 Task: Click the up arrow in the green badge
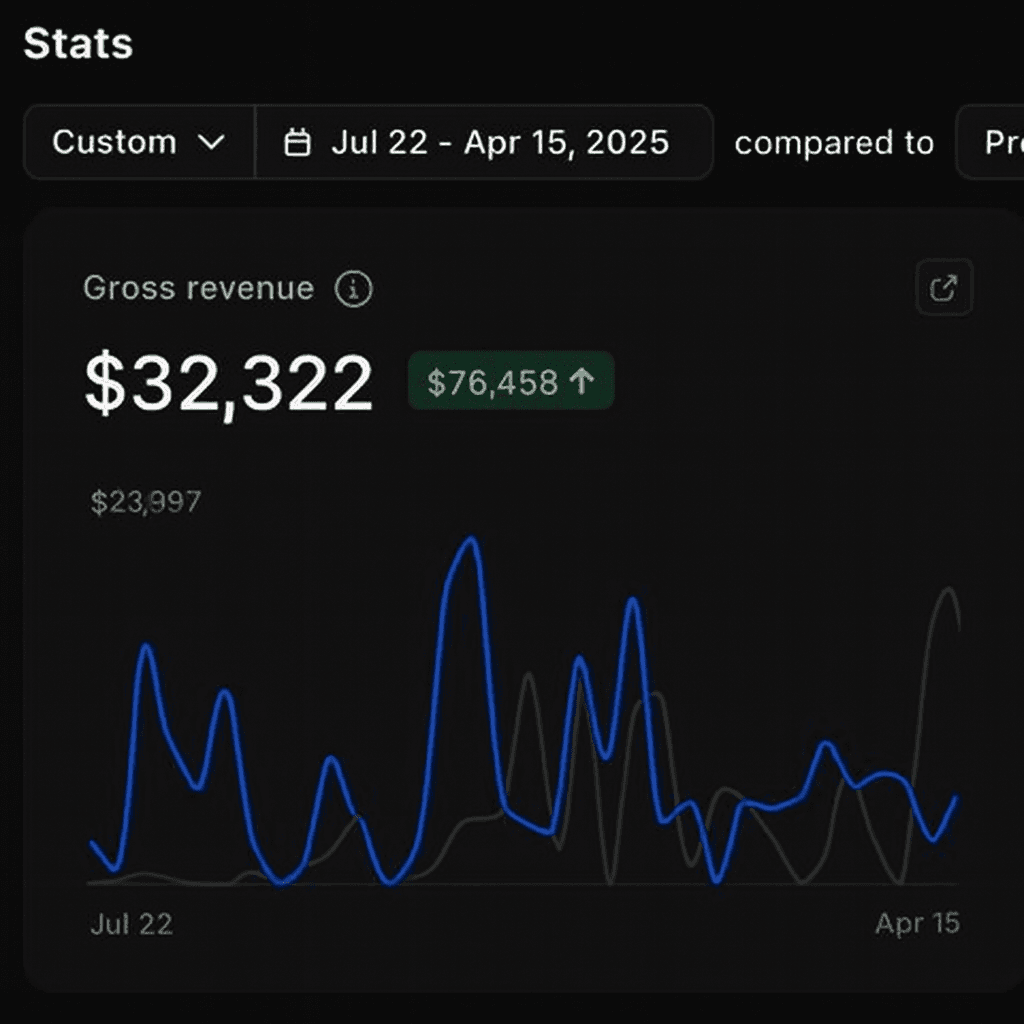582,381
